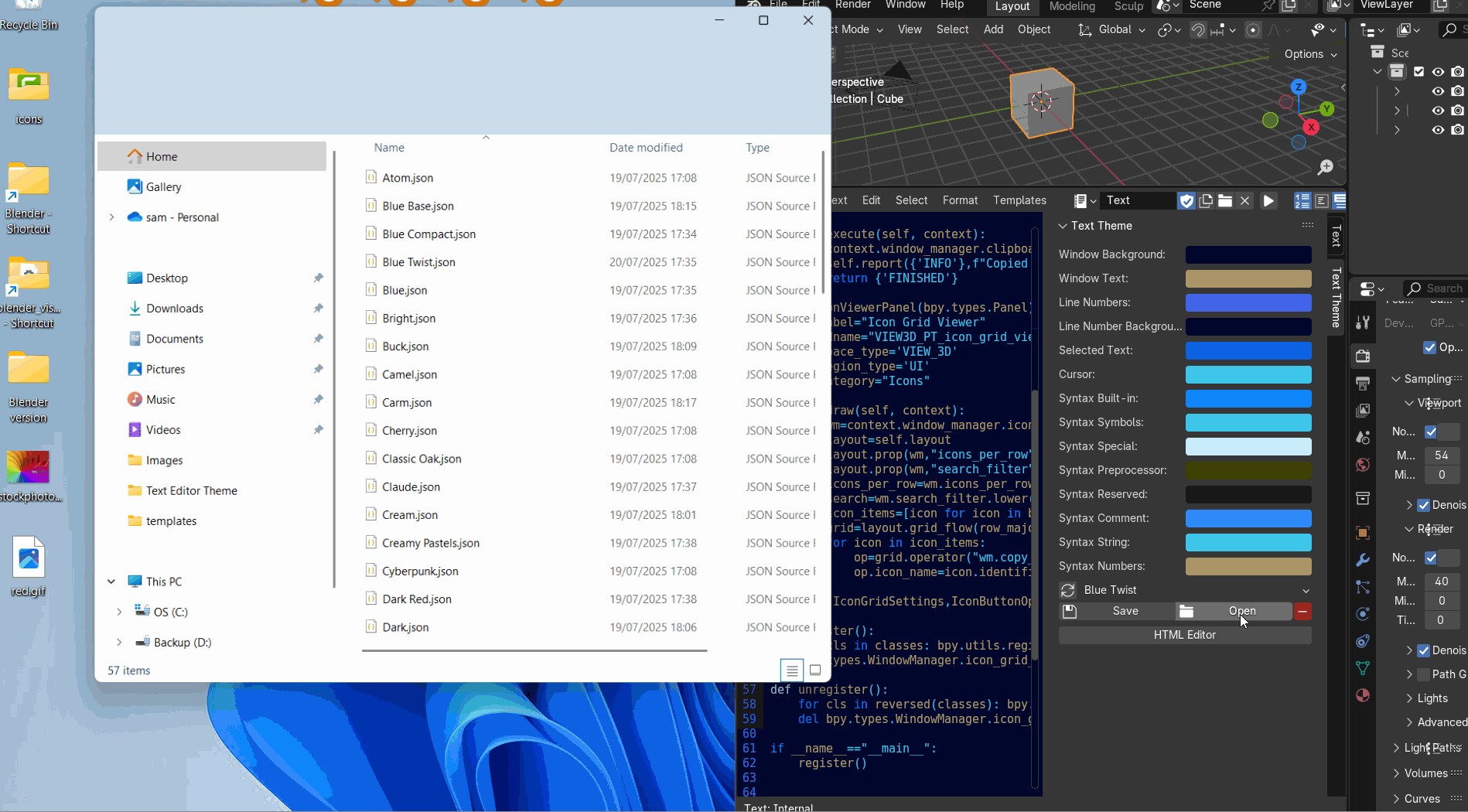
Task: Open the Tool properties tab icon
Action: pos(1363,322)
